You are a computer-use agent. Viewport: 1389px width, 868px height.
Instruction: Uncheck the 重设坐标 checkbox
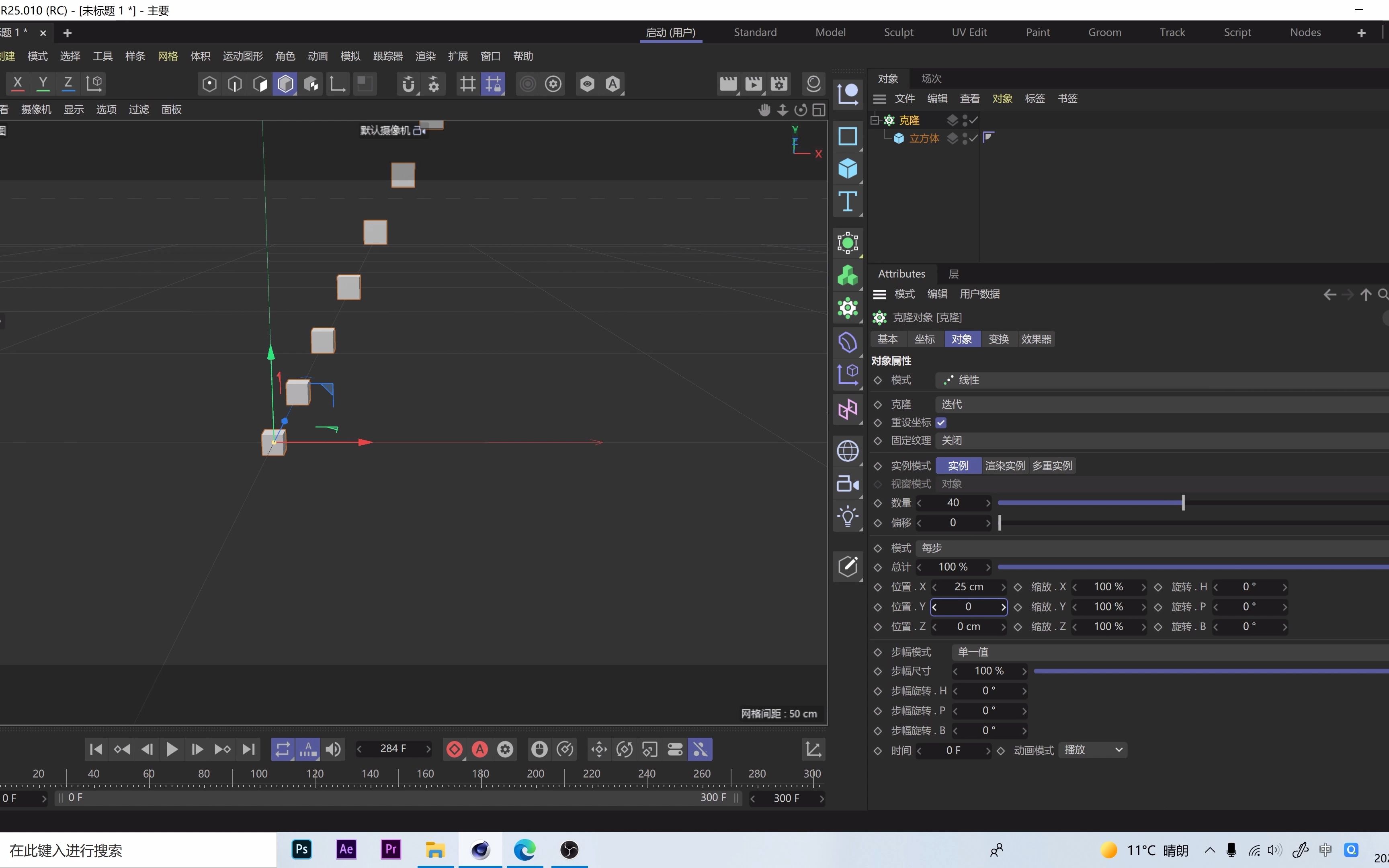point(941,422)
